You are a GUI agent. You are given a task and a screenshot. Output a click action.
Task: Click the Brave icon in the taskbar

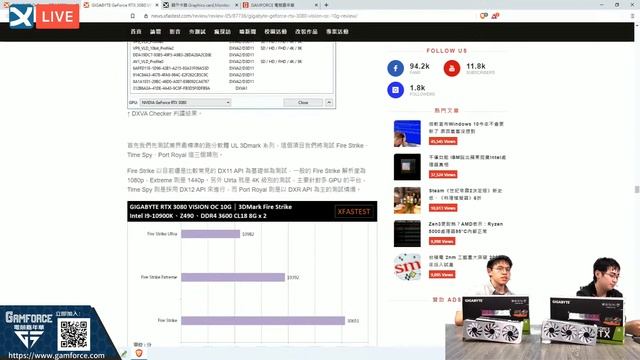[x=139, y=353]
